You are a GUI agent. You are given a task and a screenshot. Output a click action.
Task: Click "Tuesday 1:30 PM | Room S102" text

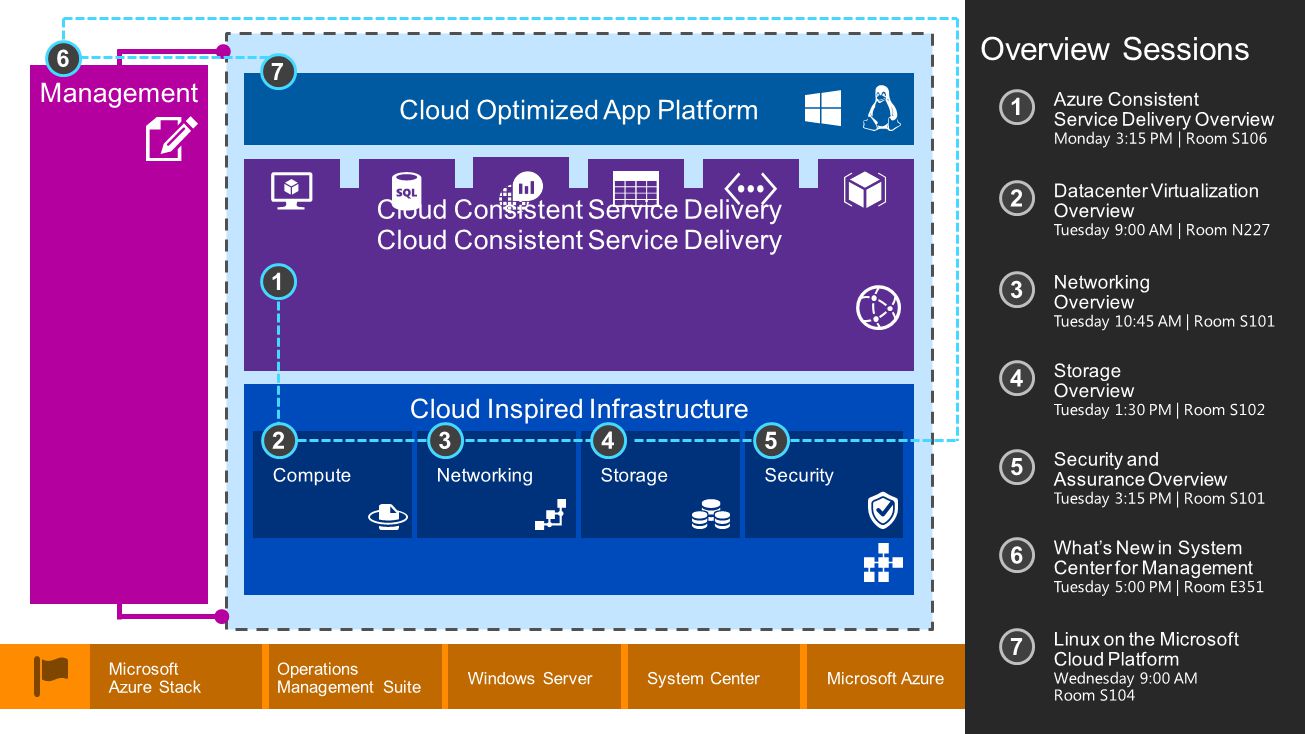[x=1159, y=410]
